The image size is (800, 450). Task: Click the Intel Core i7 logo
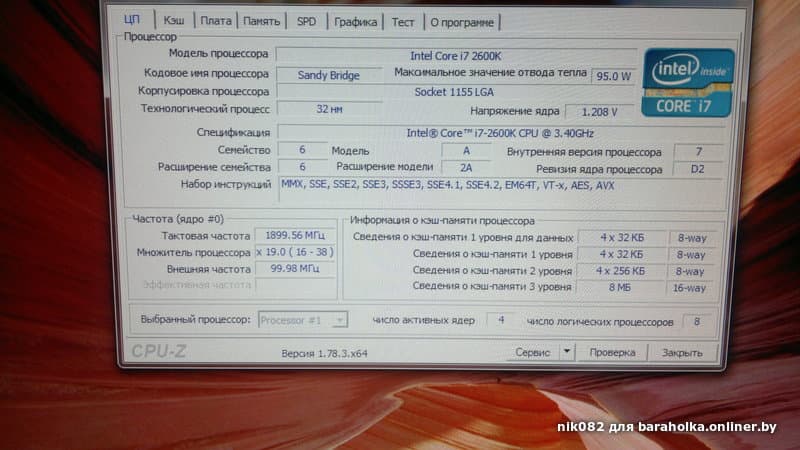[688, 83]
